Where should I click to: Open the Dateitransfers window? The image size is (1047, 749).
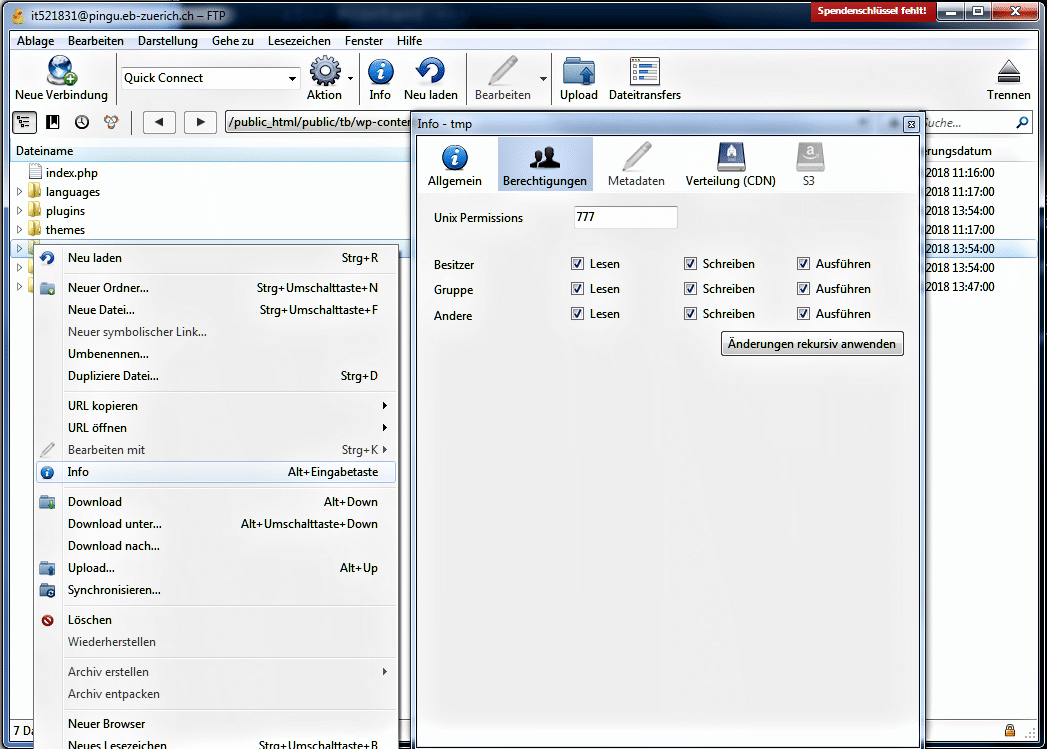pyautogui.click(x=643, y=77)
